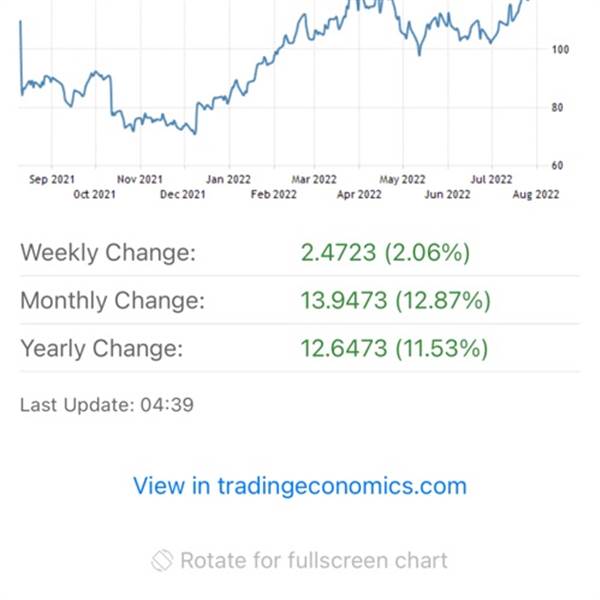Click the Aug 2022 axis label
The image size is (600, 600).
point(536,194)
